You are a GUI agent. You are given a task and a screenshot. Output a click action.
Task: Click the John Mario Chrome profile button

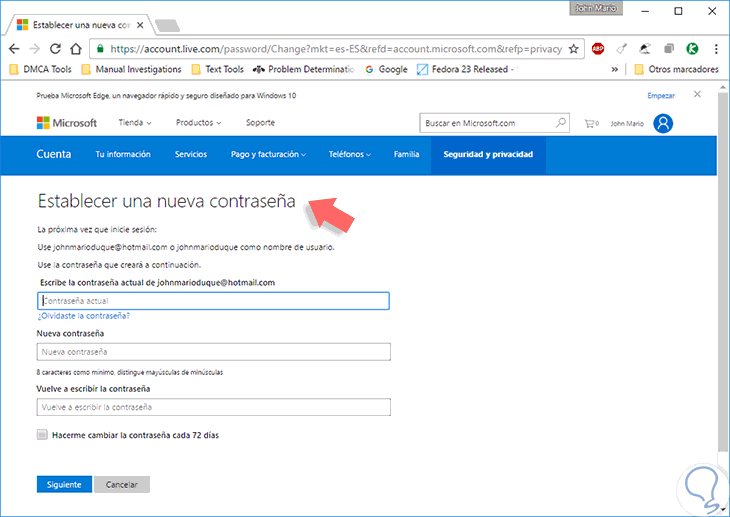point(596,8)
